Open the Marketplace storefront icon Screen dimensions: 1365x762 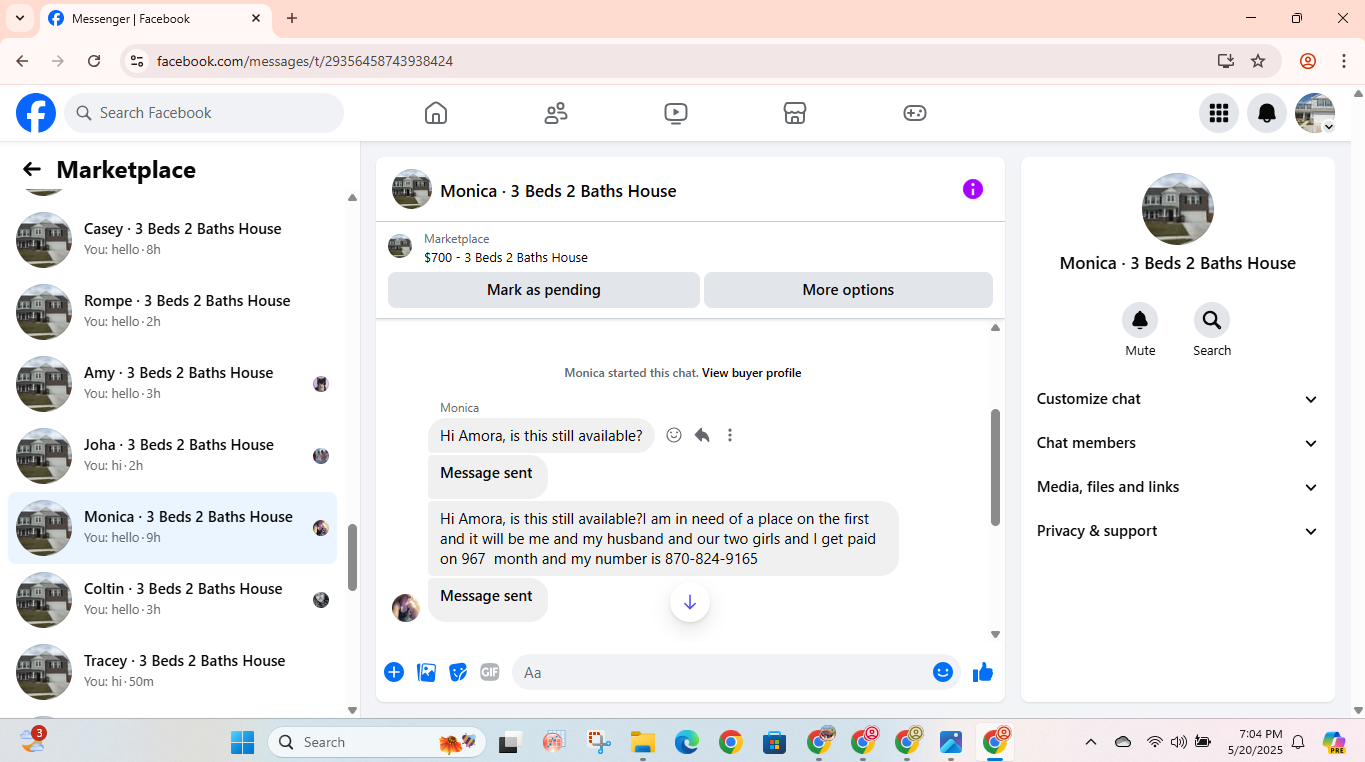point(795,113)
